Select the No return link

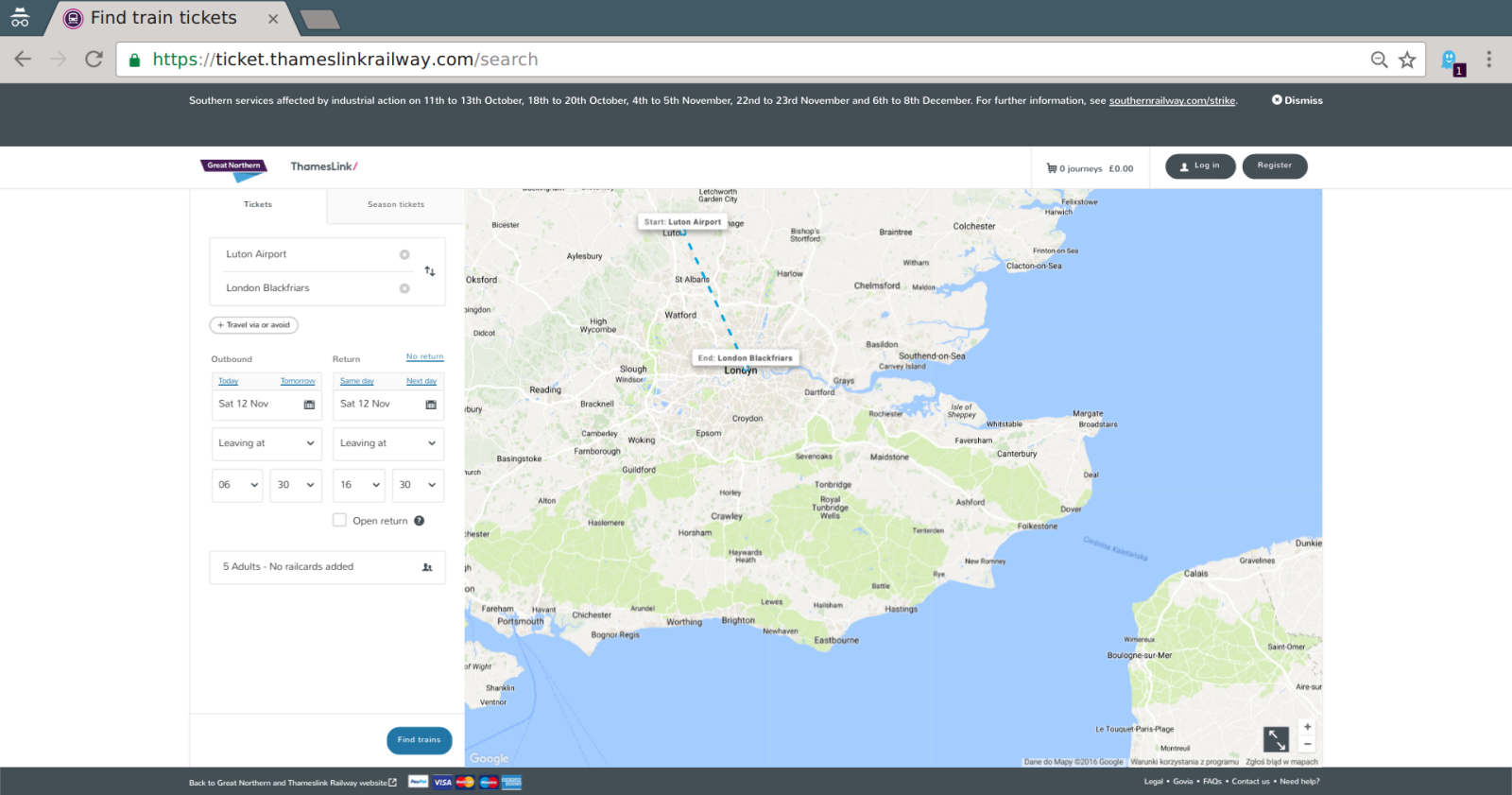pyautogui.click(x=425, y=357)
